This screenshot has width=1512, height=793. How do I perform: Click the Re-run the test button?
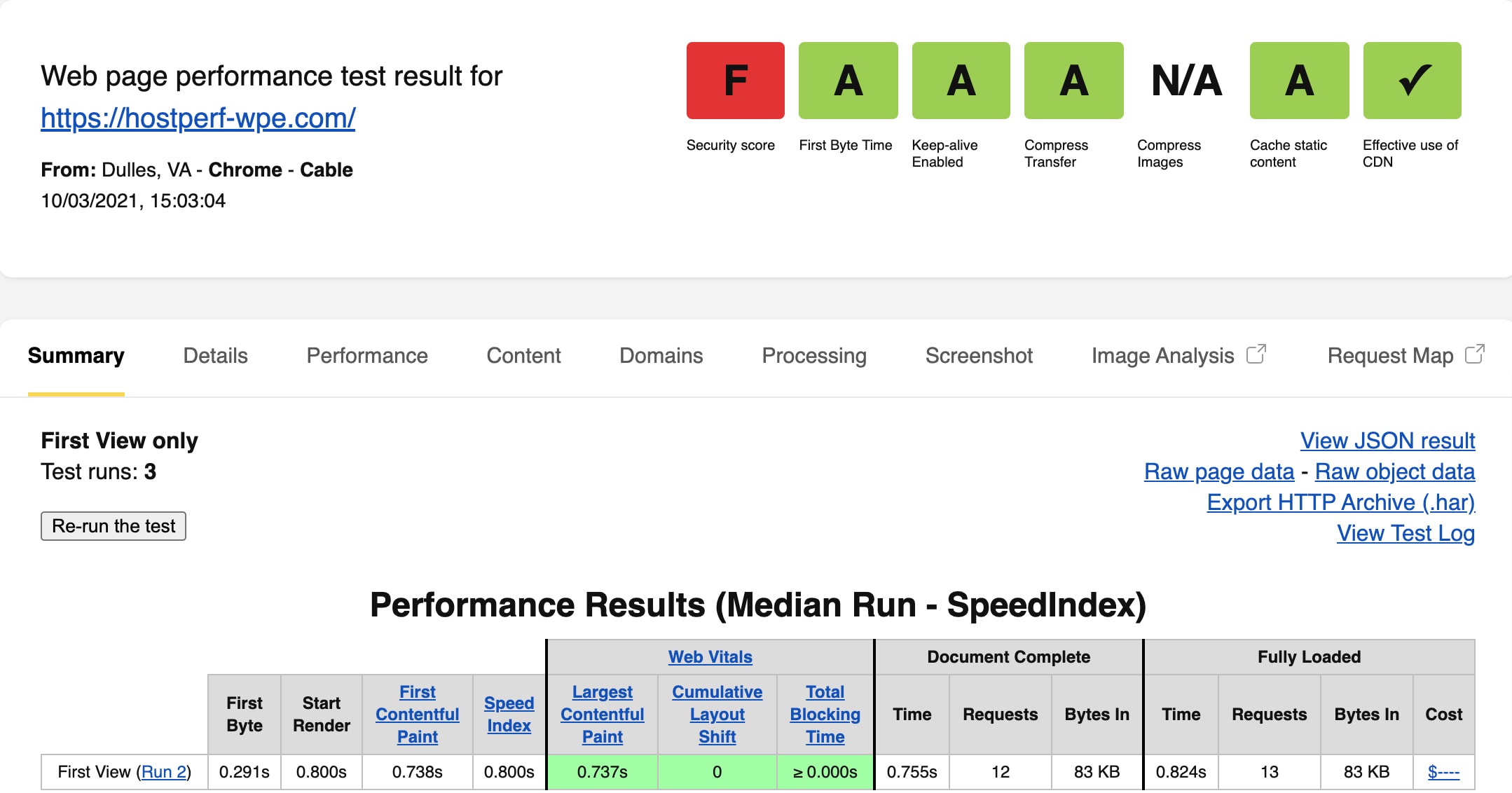[114, 526]
